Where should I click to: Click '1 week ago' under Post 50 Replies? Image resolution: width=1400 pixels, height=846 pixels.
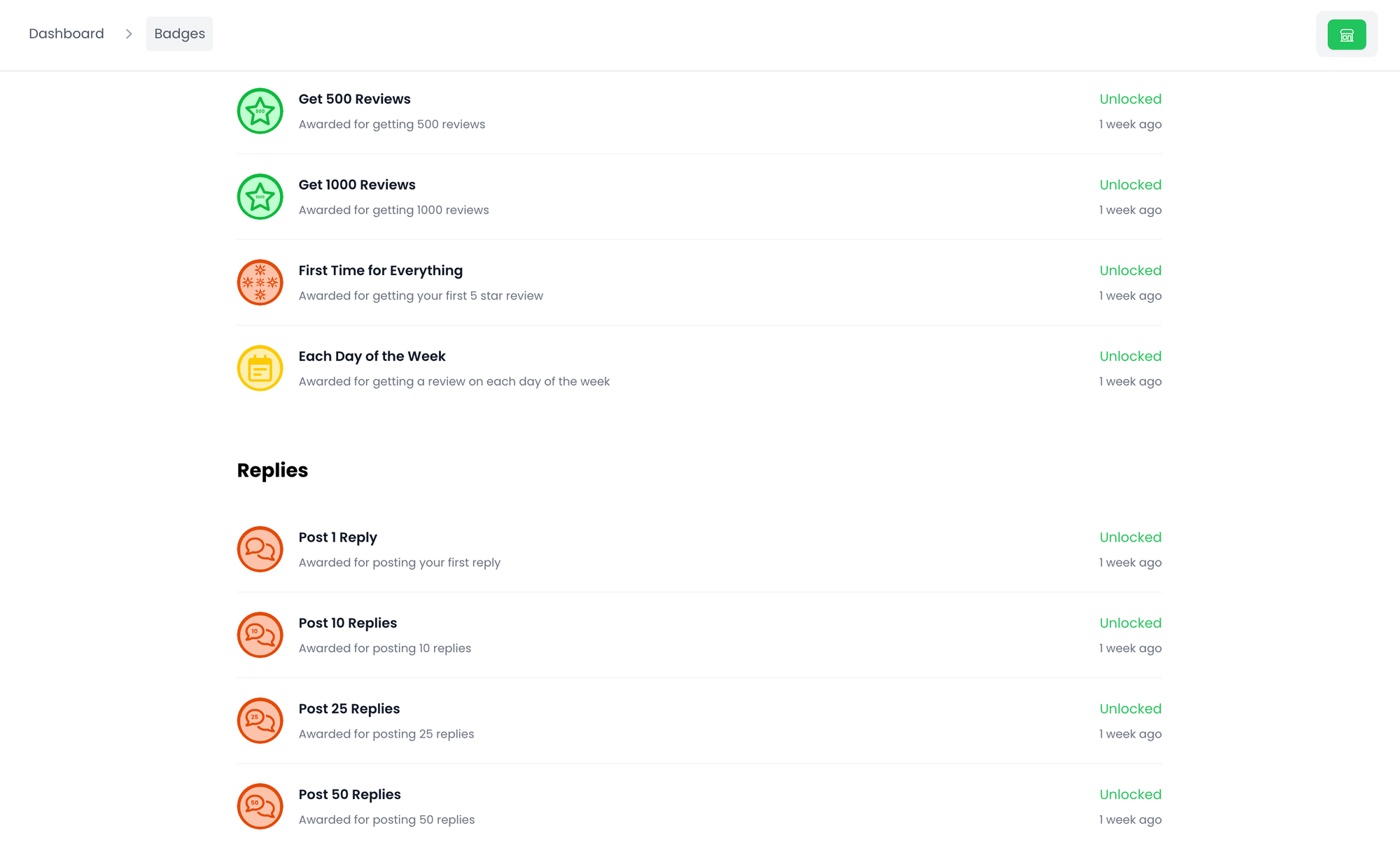[1130, 819]
